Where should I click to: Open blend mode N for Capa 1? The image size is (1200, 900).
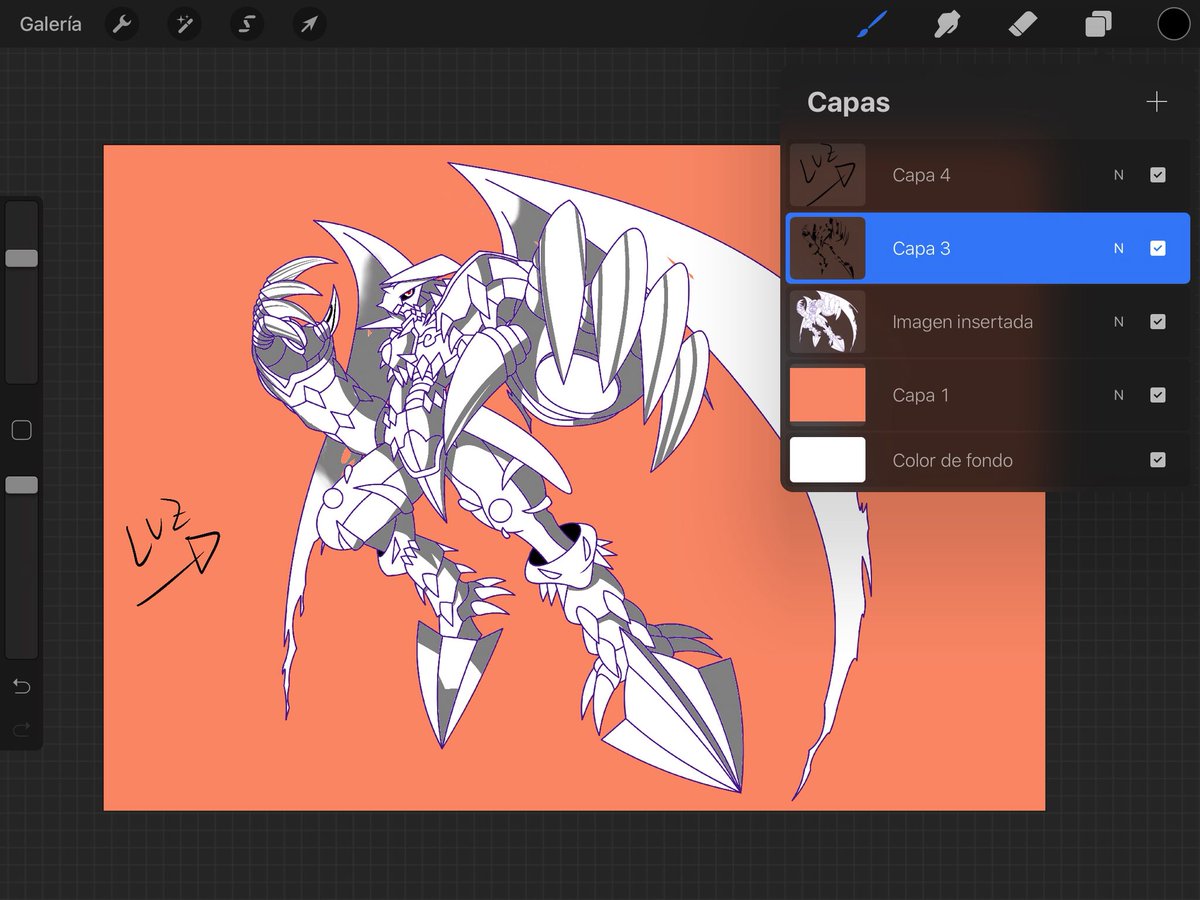coord(1119,395)
